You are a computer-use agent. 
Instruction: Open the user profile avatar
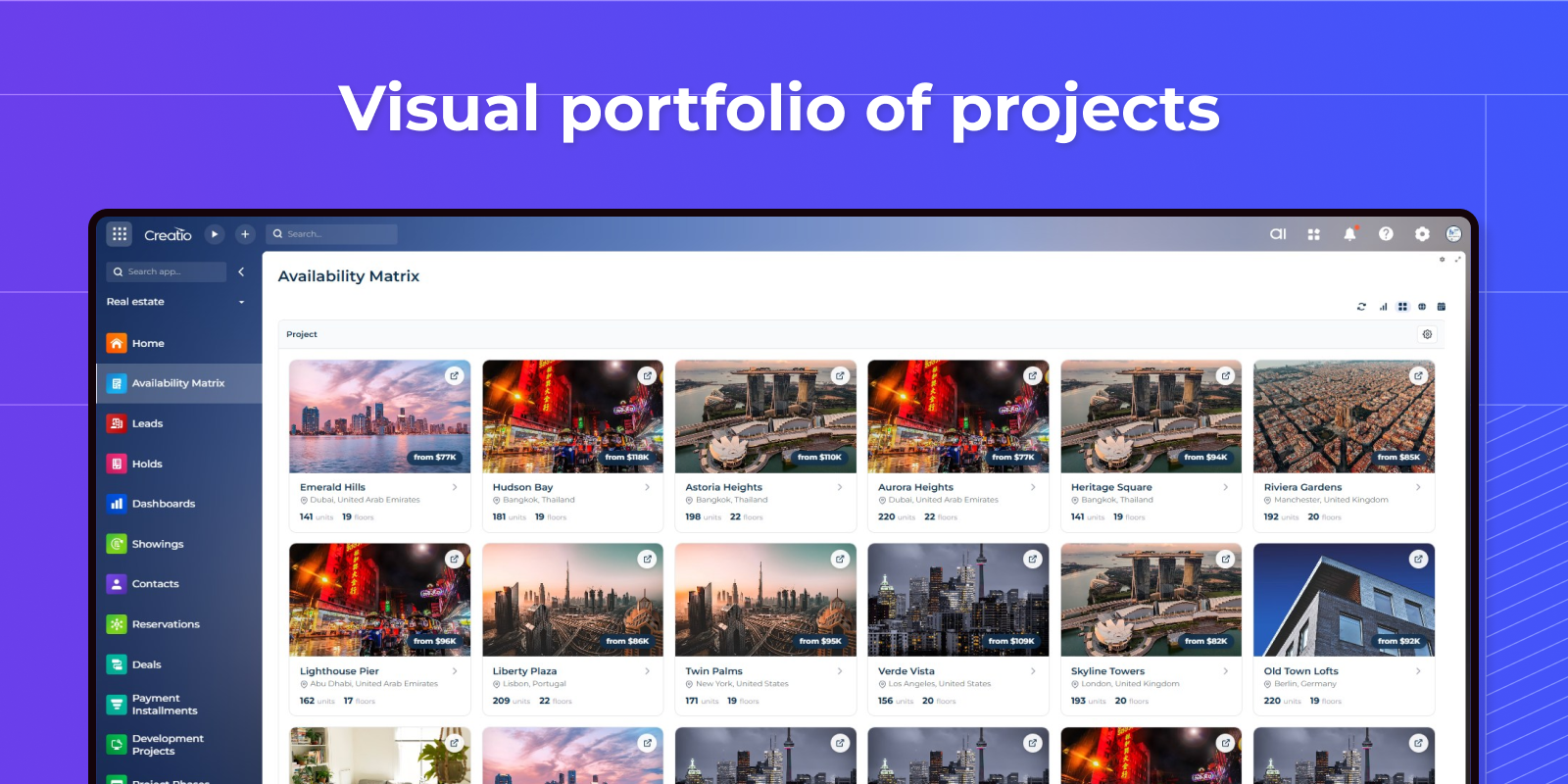[1453, 234]
